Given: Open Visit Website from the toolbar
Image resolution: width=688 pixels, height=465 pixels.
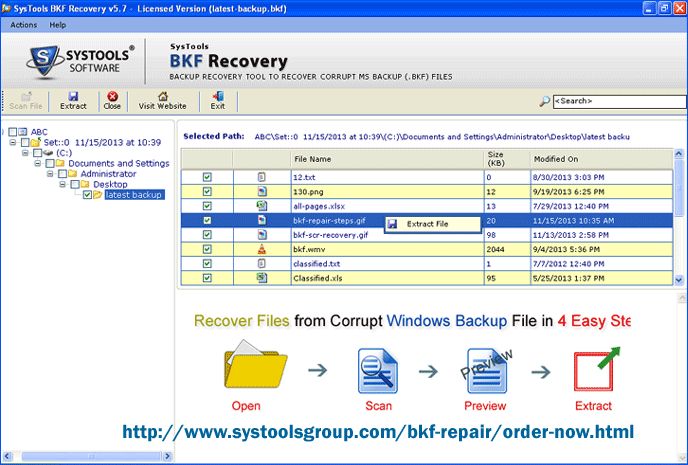Looking at the screenshot, I should (x=162, y=100).
